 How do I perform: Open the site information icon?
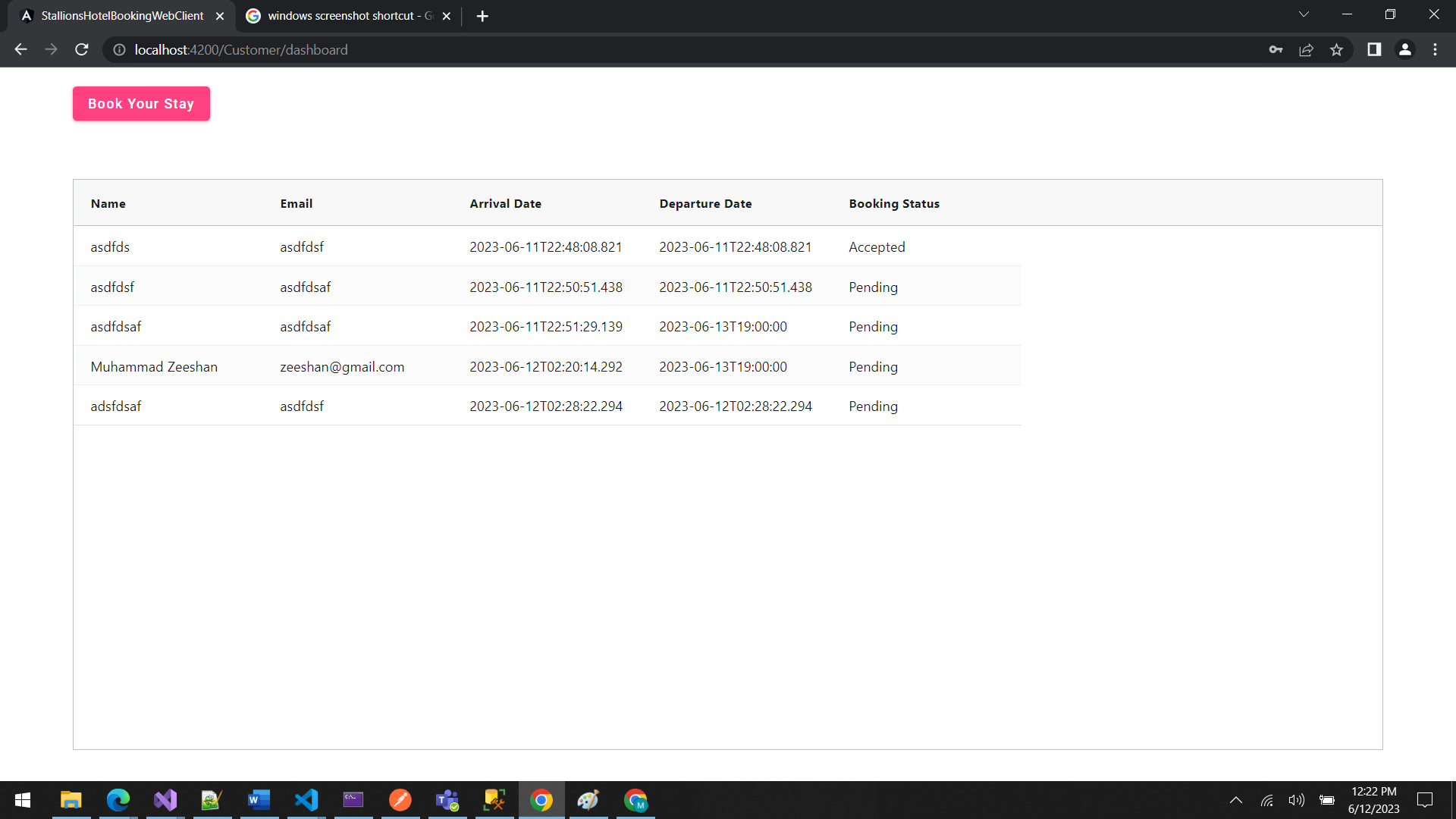click(119, 49)
